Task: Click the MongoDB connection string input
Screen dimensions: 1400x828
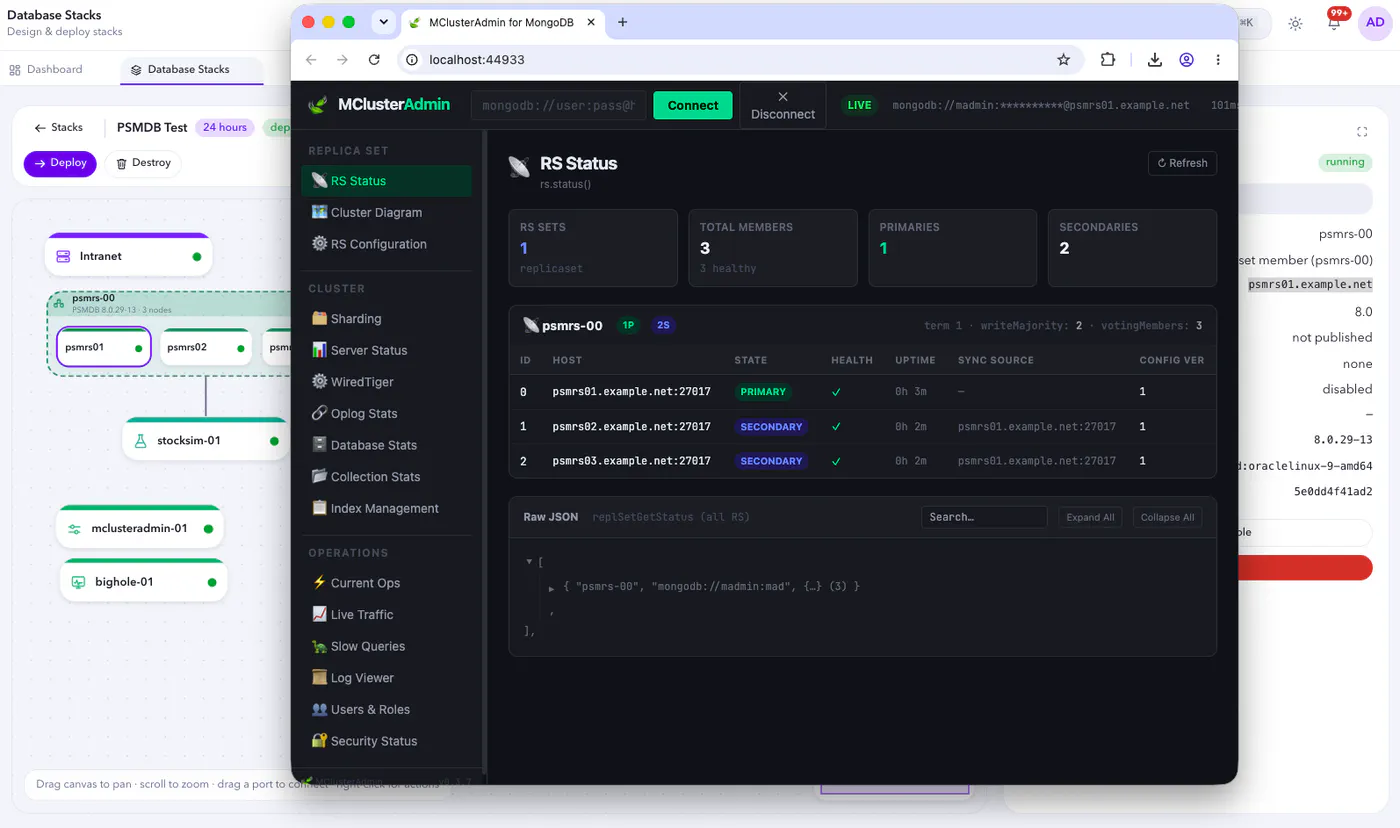Action: pos(559,105)
